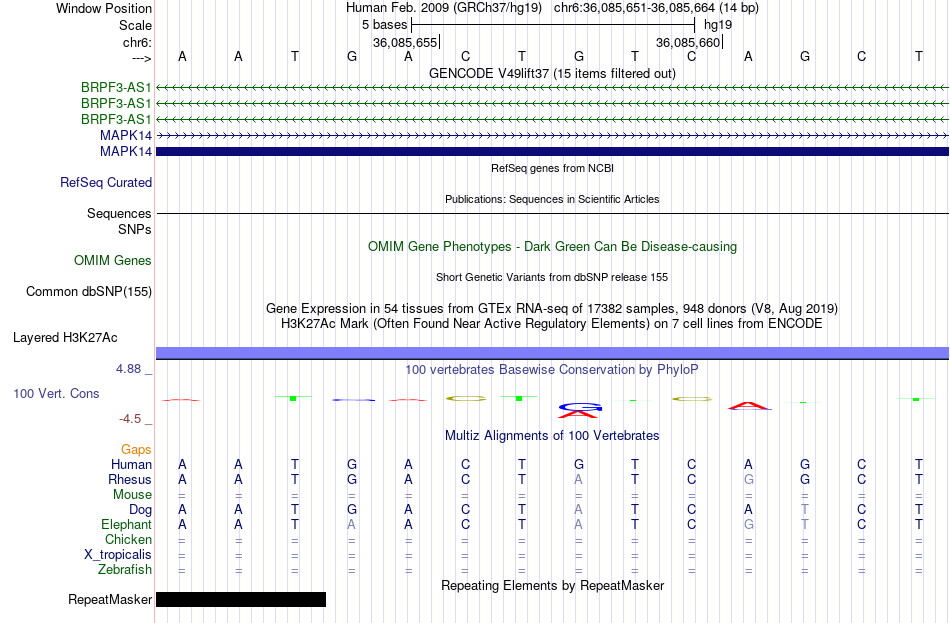The width and height of the screenshot is (950, 623).
Task: Click the RepeatMasker side label
Action: pos(110,599)
